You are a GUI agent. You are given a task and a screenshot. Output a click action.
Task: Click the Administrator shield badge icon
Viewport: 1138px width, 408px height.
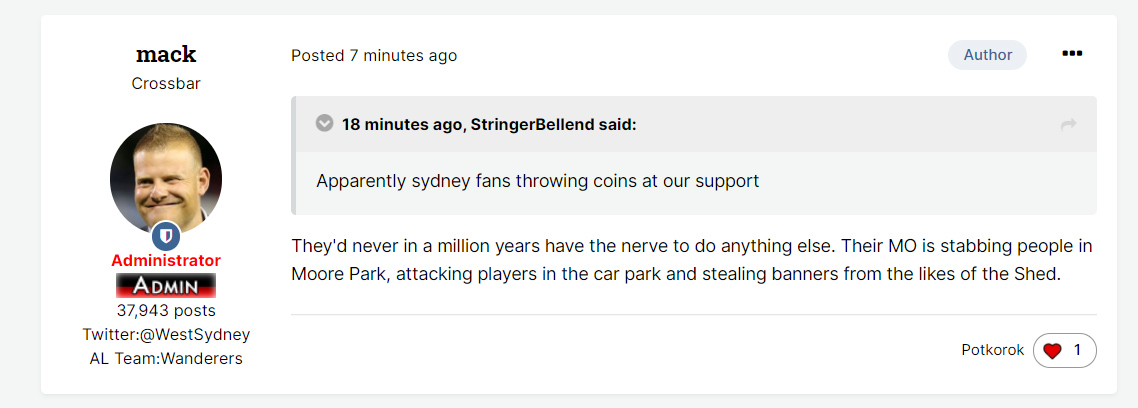166,236
